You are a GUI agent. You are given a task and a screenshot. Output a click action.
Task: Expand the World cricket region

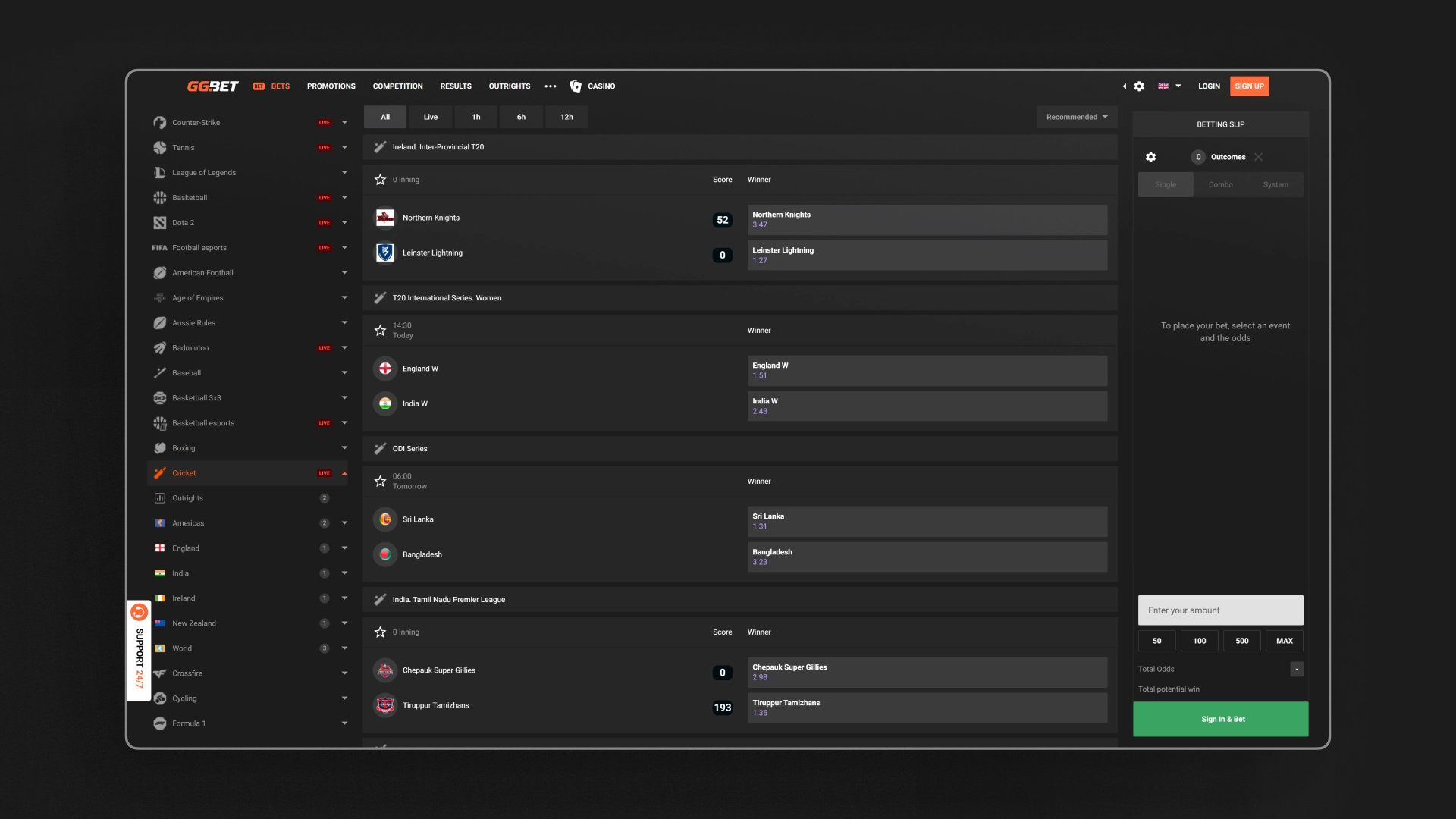pos(344,648)
